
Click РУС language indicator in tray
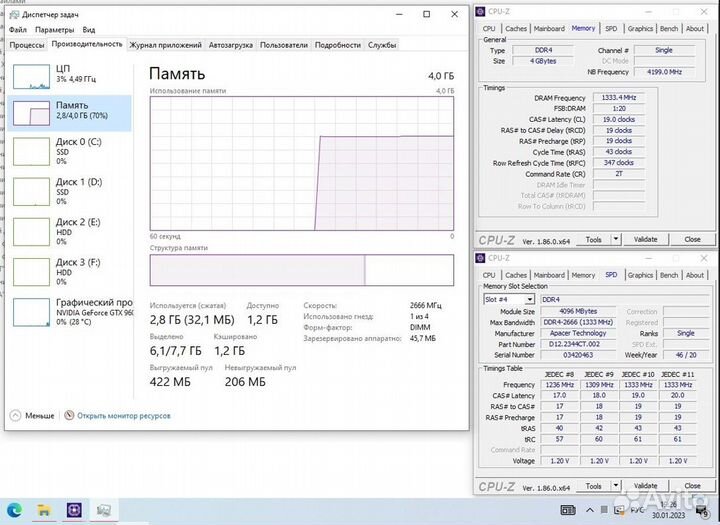(x=637, y=510)
